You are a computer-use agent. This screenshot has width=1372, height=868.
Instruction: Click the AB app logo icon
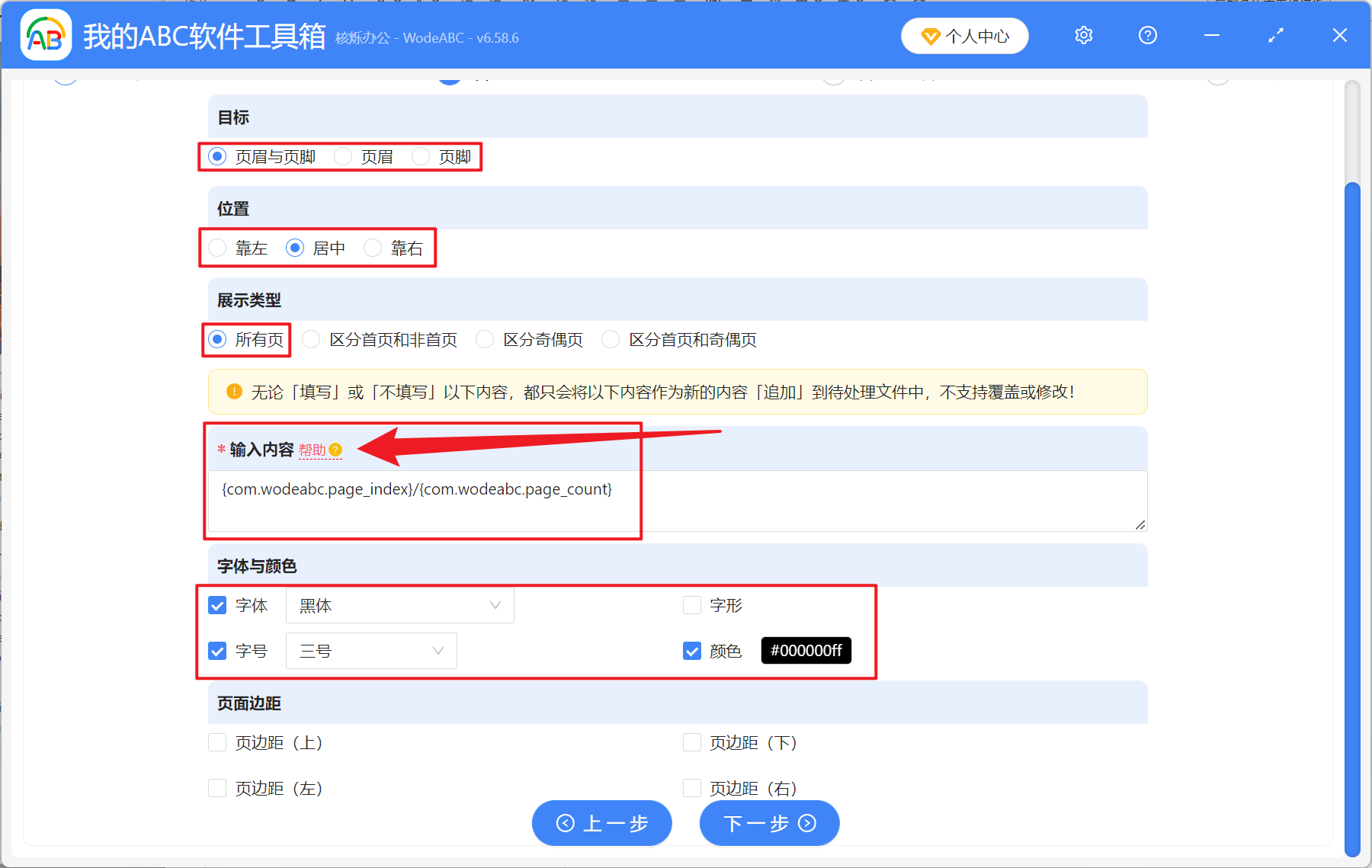point(45,35)
